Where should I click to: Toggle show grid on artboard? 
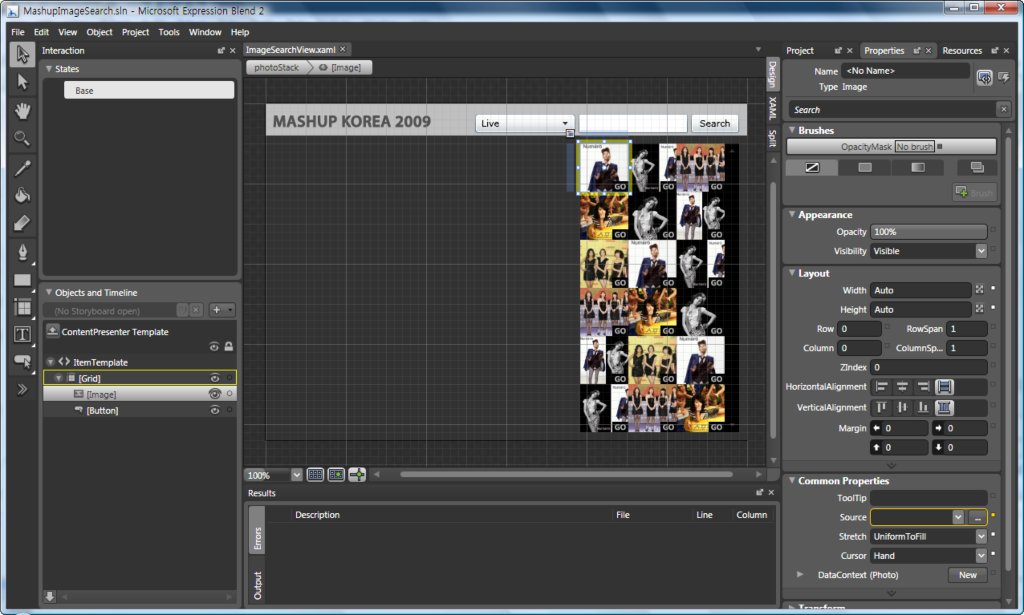click(x=315, y=475)
